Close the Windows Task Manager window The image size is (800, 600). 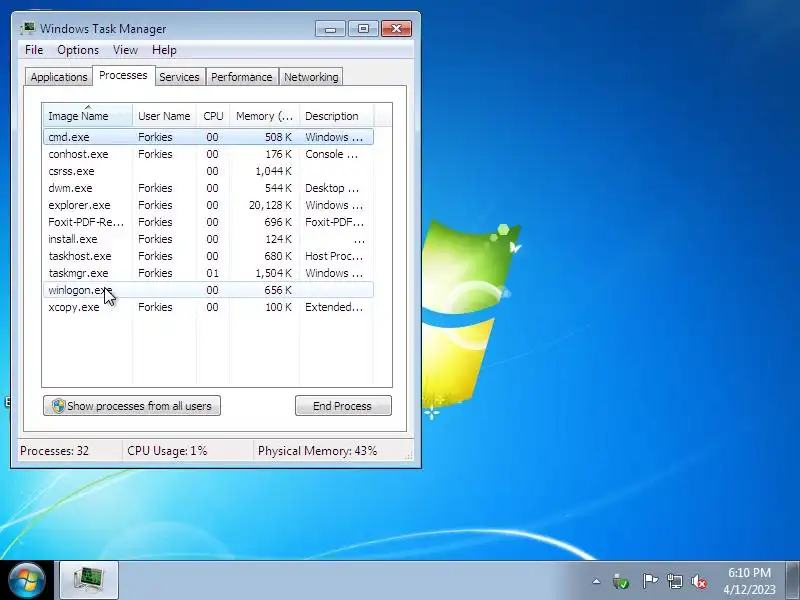[x=396, y=29]
